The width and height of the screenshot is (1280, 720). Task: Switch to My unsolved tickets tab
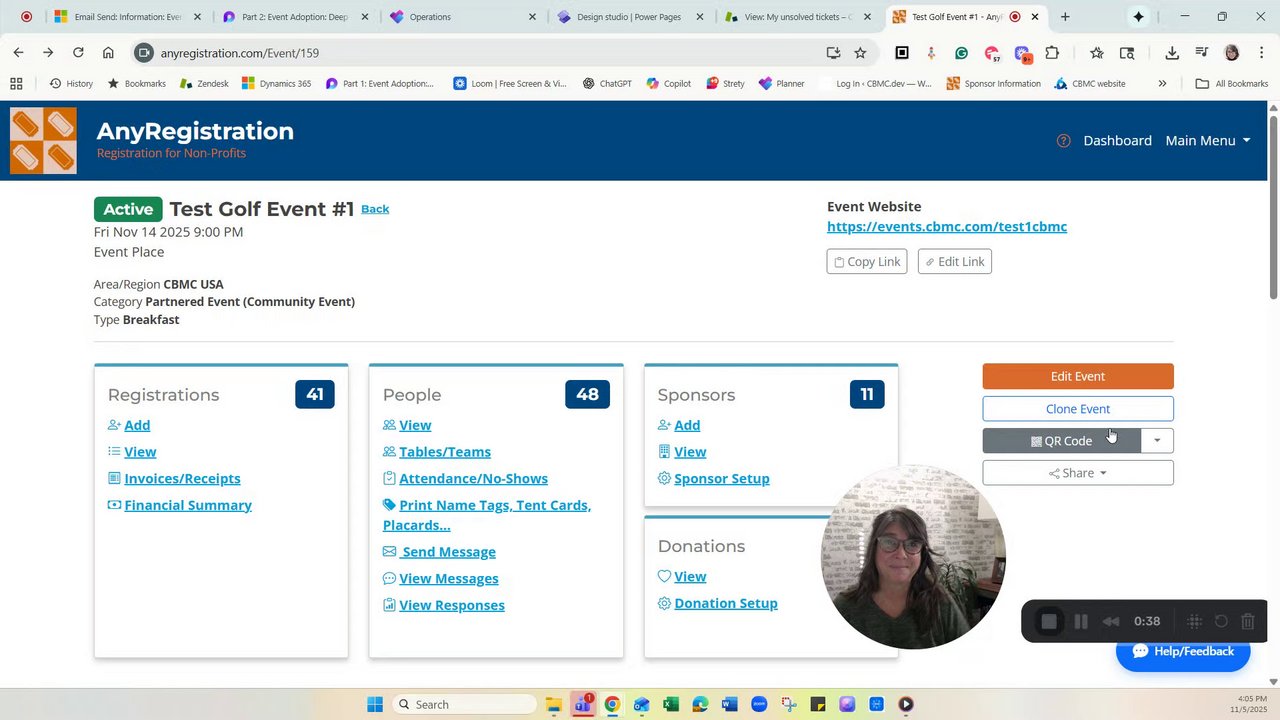click(x=800, y=17)
